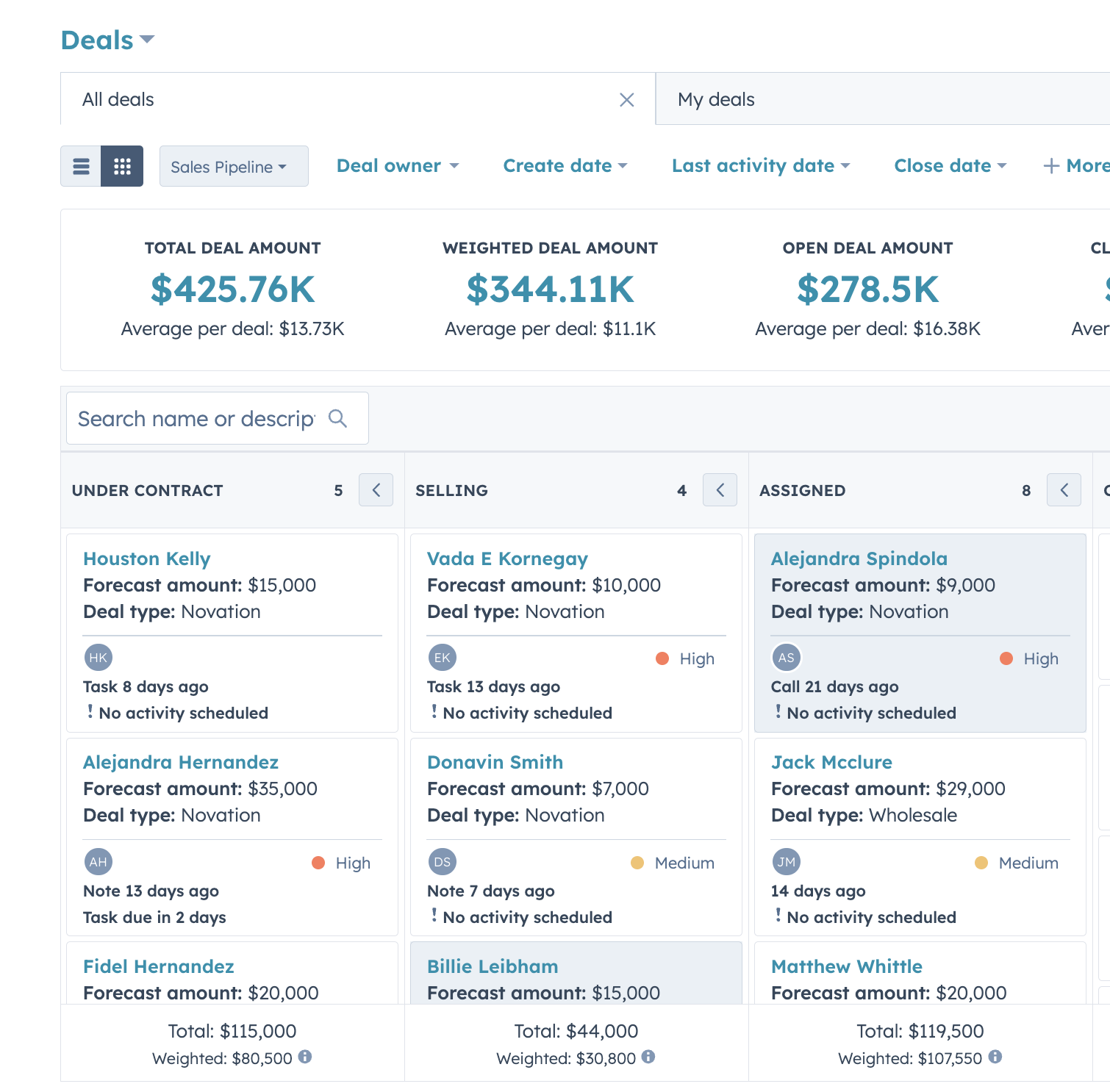Viewport: 1110px width, 1092px height.
Task: Switch to the My deals tab
Action: 716,99
